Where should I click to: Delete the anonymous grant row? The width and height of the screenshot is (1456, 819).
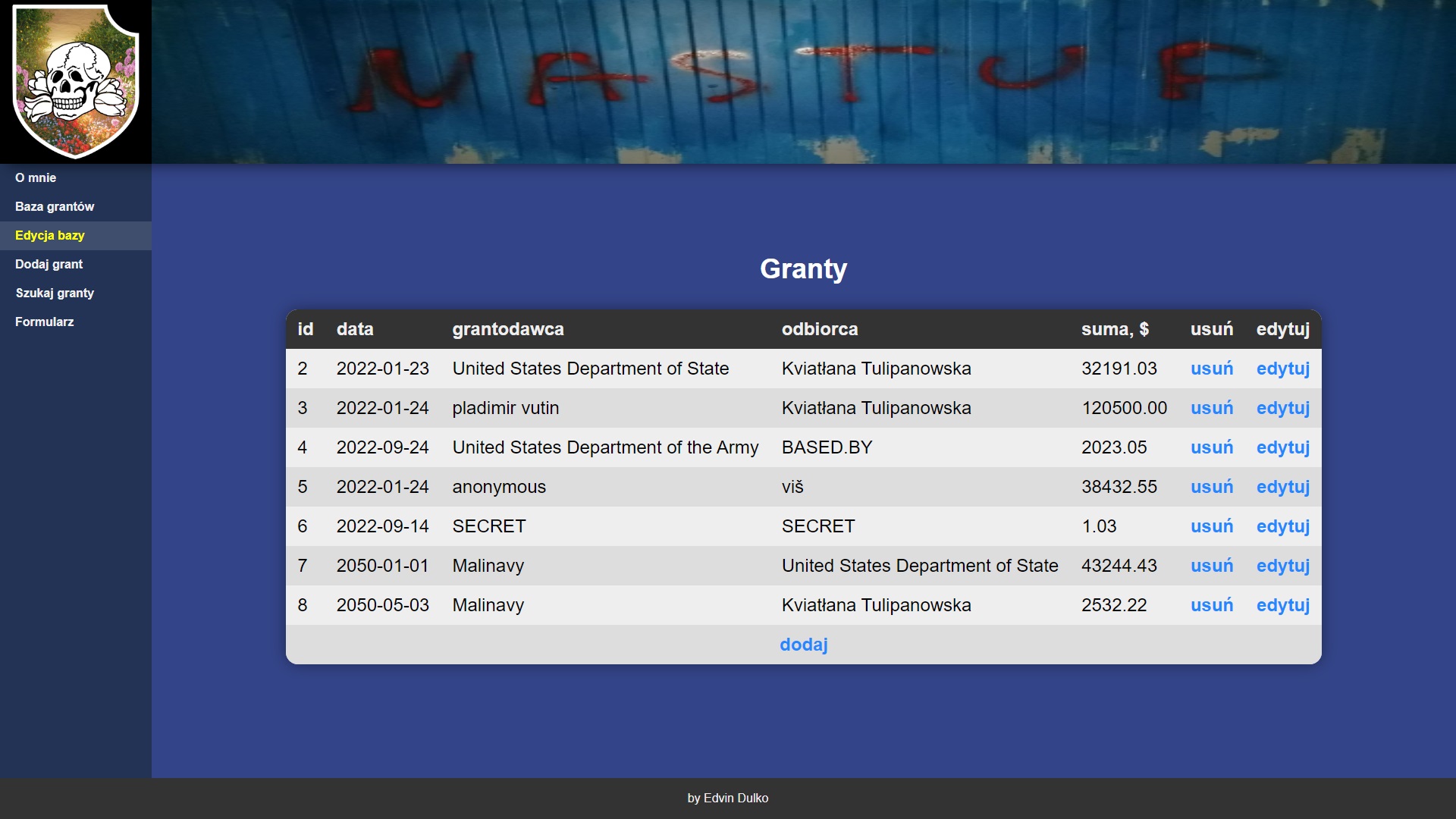pyautogui.click(x=1212, y=487)
